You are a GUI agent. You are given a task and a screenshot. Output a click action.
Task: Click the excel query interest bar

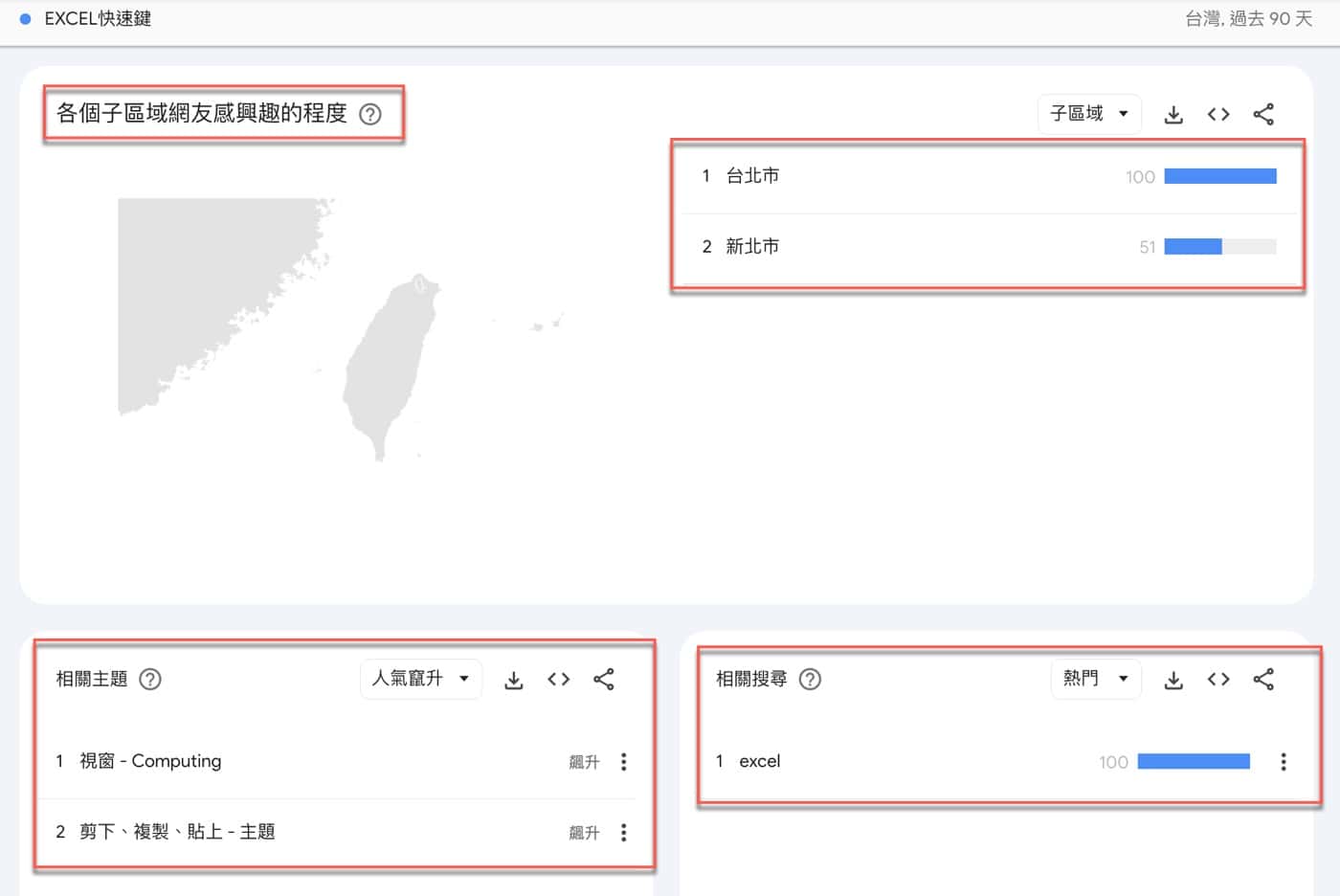(x=1194, y=762)
